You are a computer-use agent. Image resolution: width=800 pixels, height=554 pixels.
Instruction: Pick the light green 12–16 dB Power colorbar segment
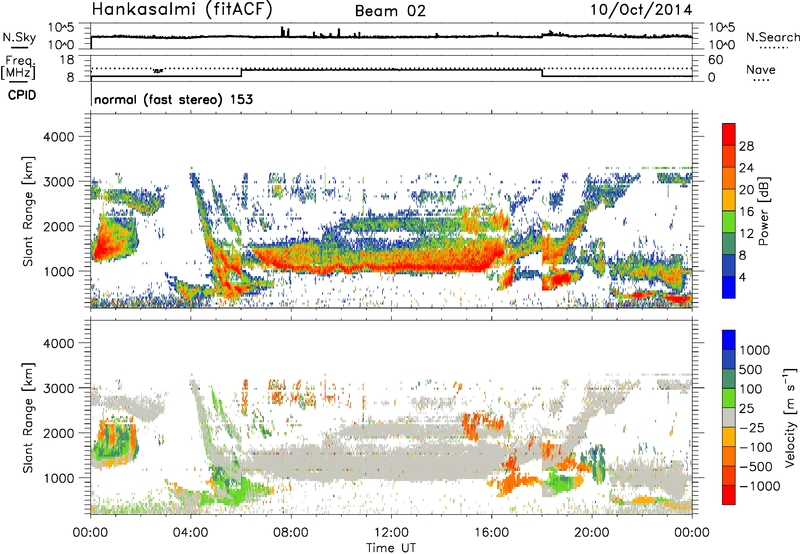coord(729,222)
